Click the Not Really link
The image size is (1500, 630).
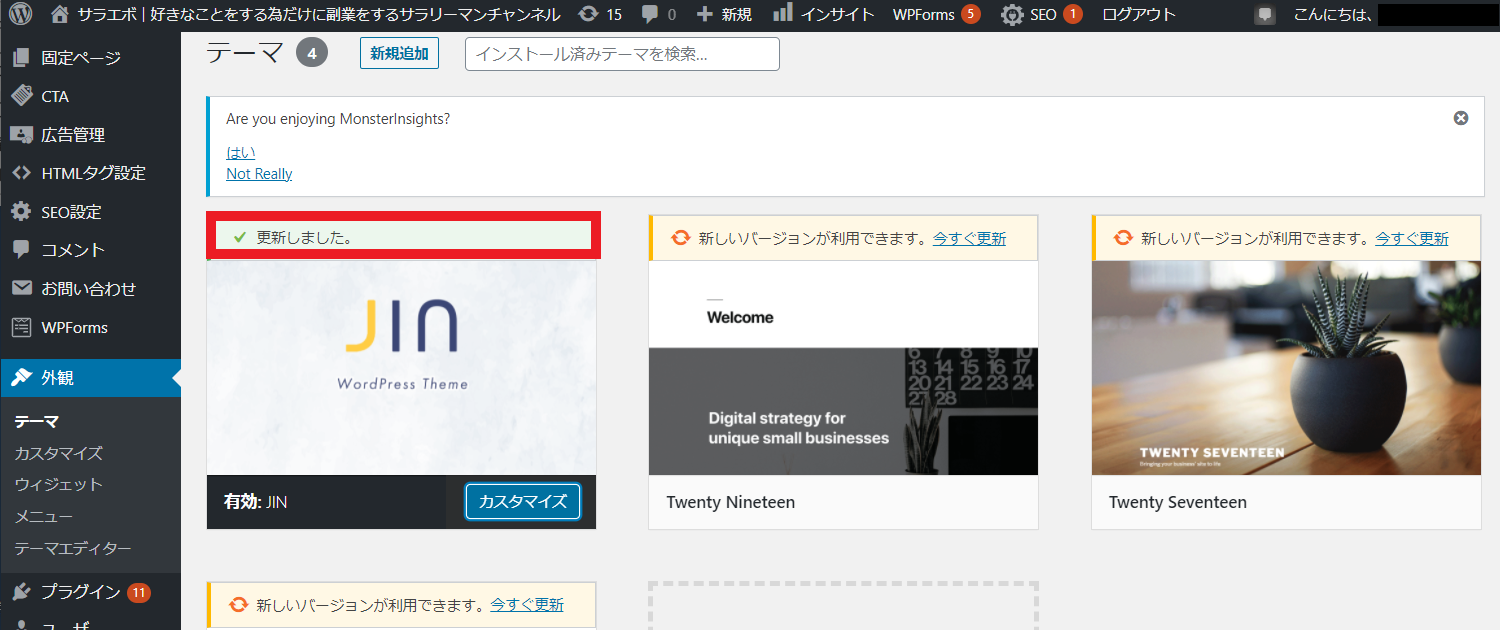(x=259, y=174)
